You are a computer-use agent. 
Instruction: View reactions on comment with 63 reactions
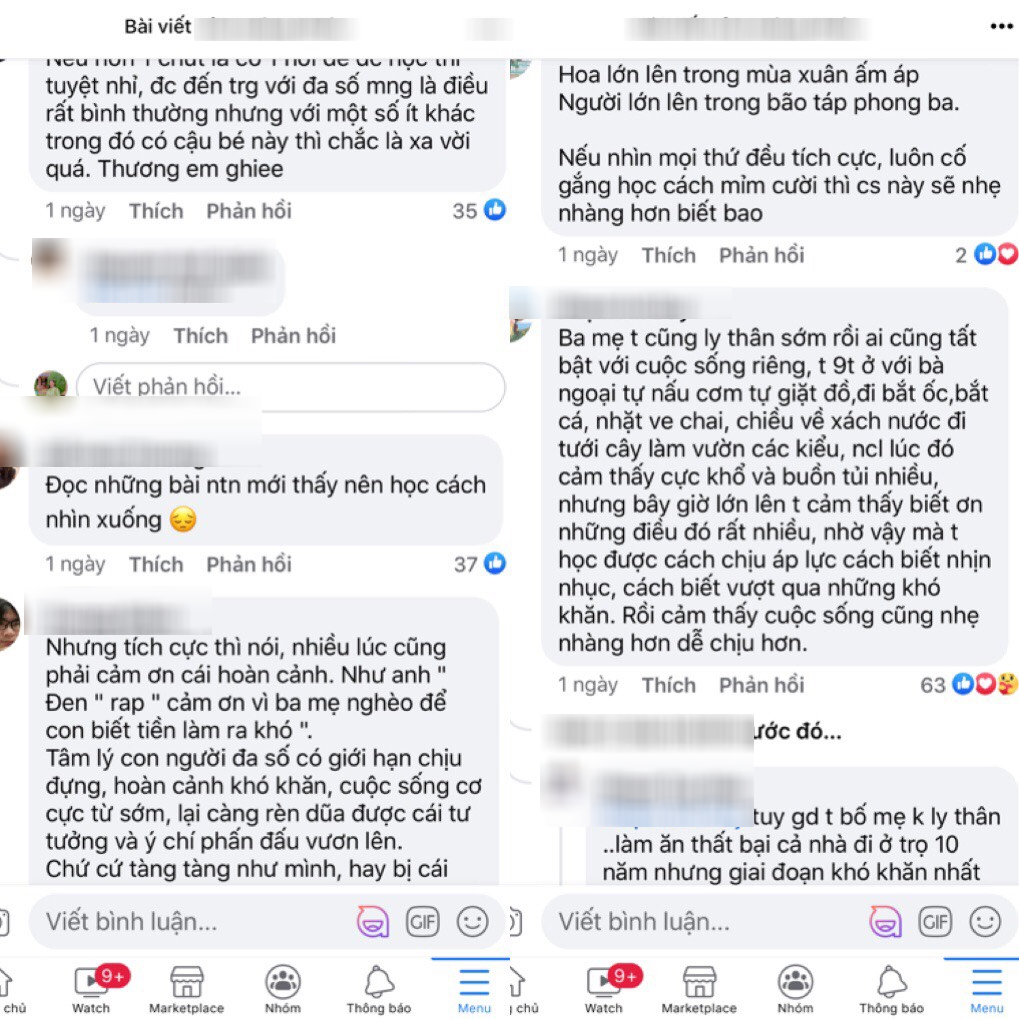pyautogui.click(x=968, y=684)
